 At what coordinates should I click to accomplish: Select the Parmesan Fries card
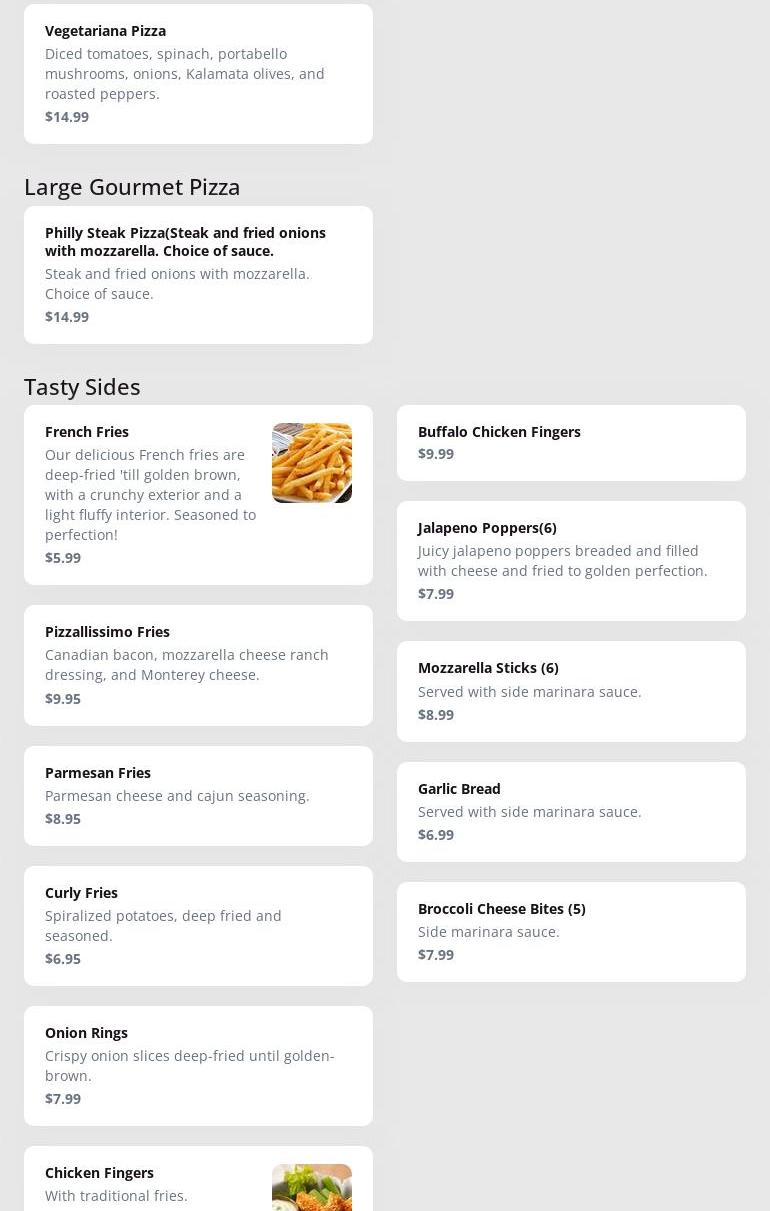pyautogui.click(x=198, y=795)
